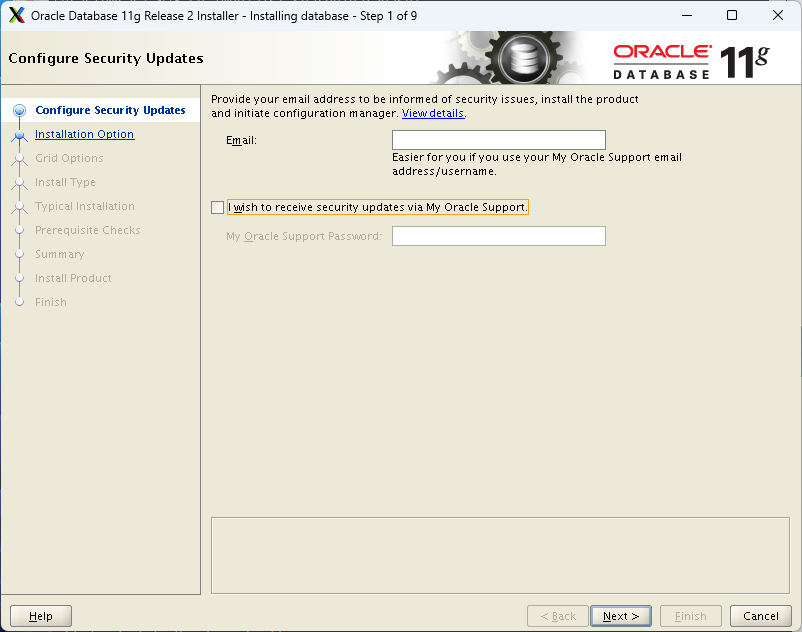Cancel the installation
The image size is (802, 632).
pos(761,616)
